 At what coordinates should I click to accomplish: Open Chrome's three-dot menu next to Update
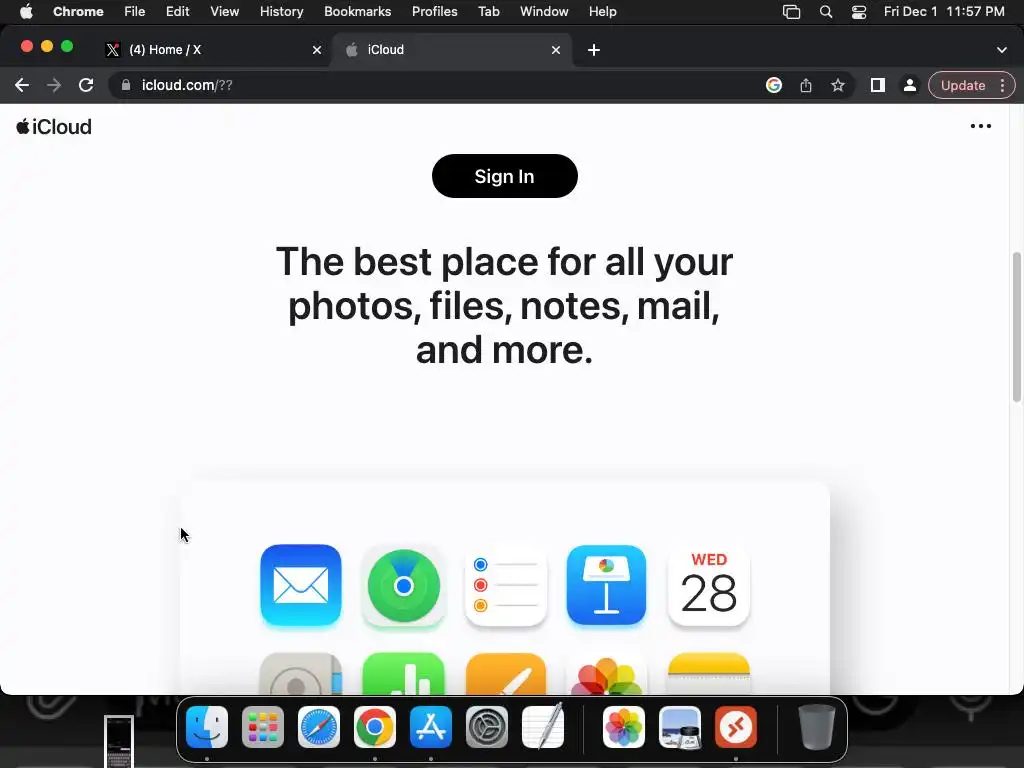tap(1002, 86)
